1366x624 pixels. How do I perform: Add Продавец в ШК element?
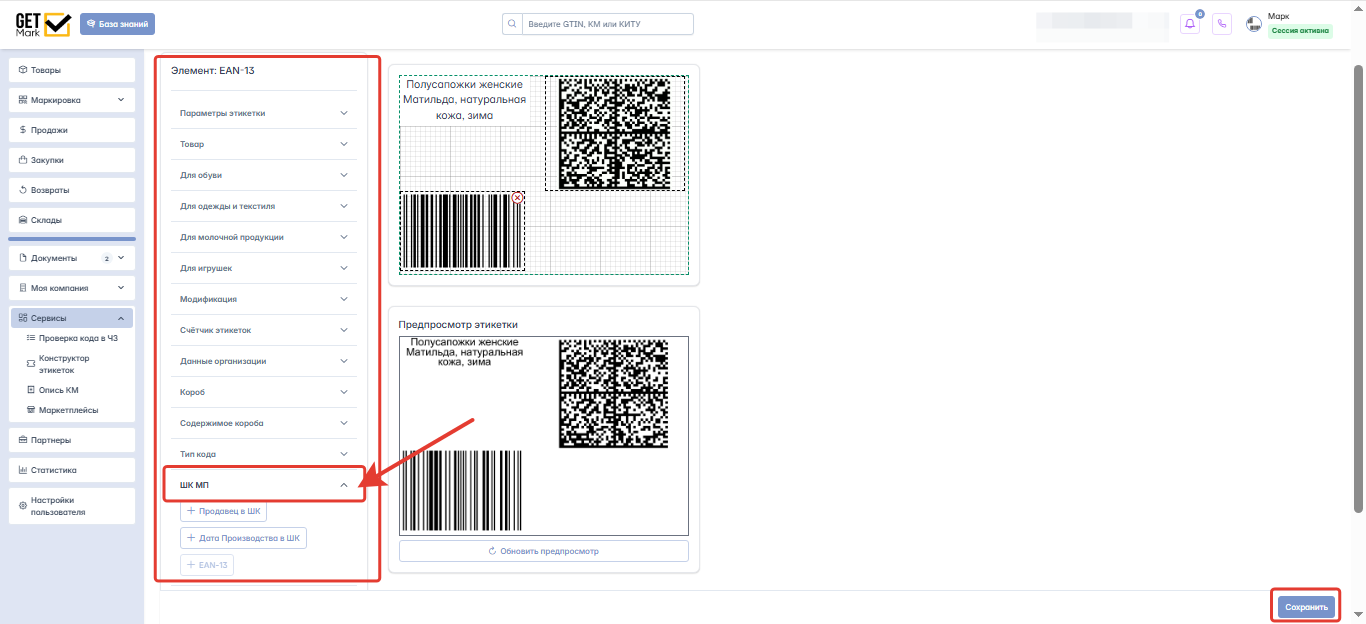(x=223, y=511)
